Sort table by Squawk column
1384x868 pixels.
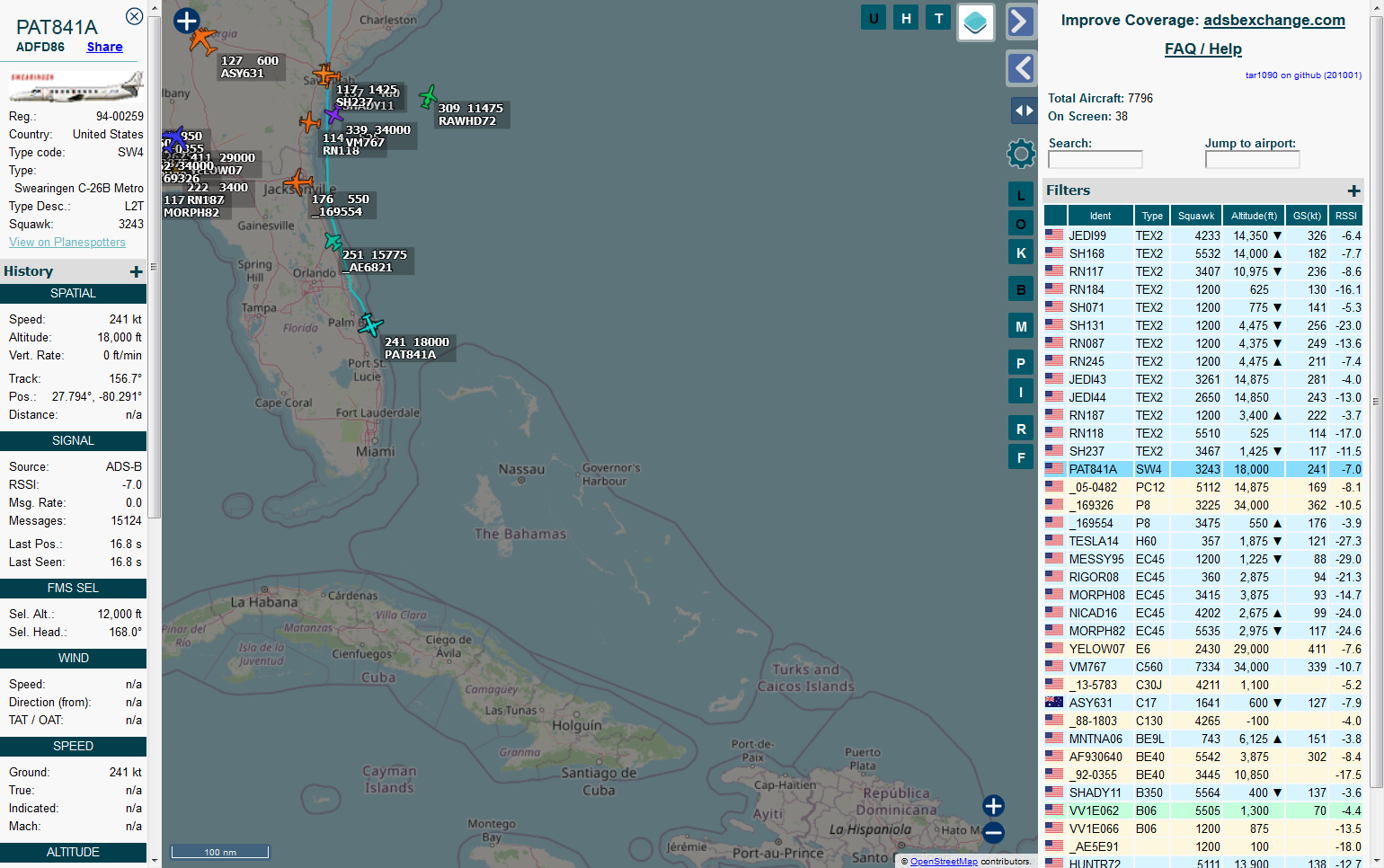coord(1196,216)
